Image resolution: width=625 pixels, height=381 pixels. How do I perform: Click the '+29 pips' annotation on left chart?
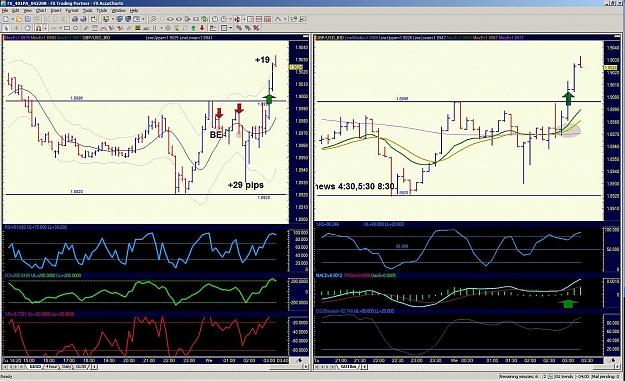[x=246, y=185]
